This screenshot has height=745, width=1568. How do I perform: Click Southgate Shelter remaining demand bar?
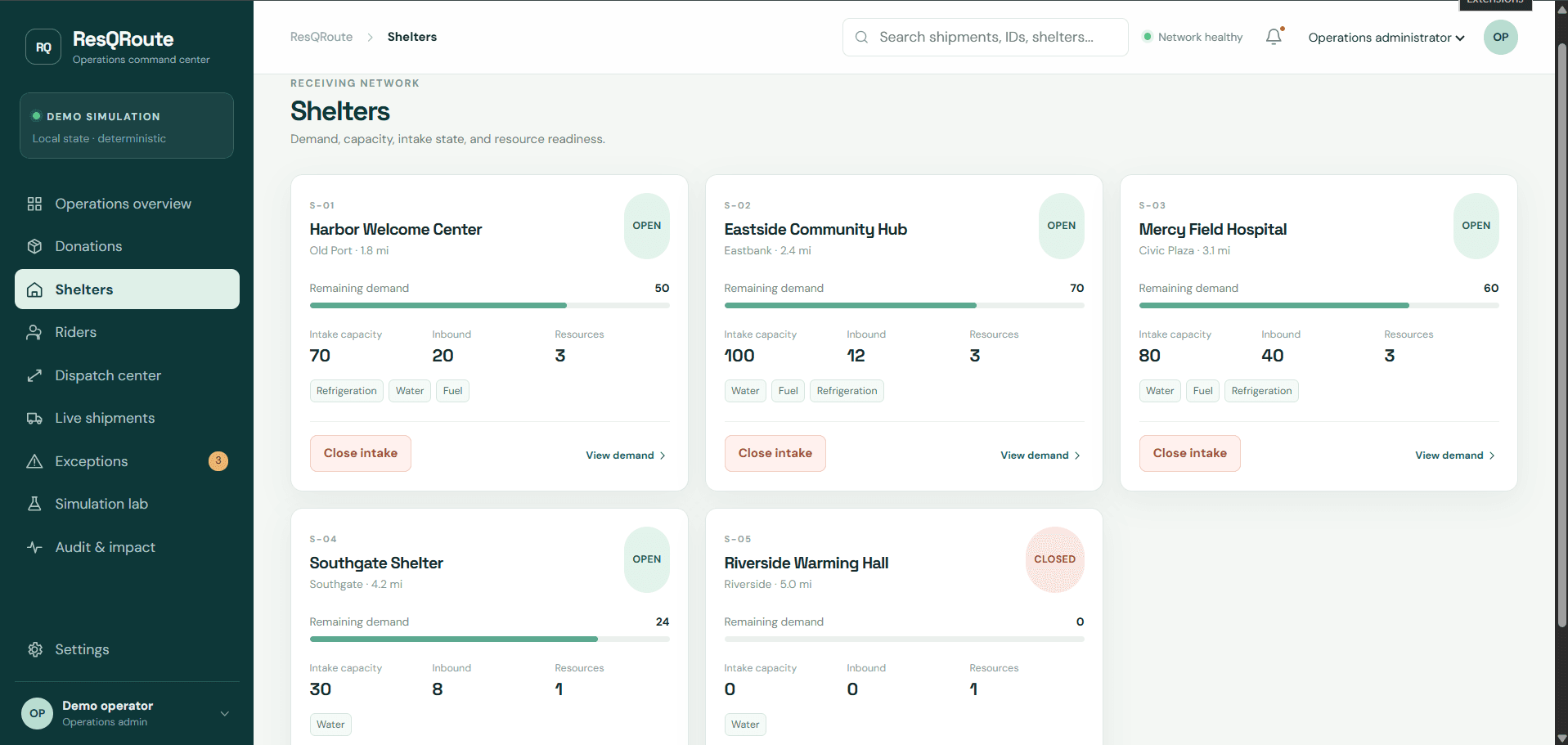(x=489, y=639)
